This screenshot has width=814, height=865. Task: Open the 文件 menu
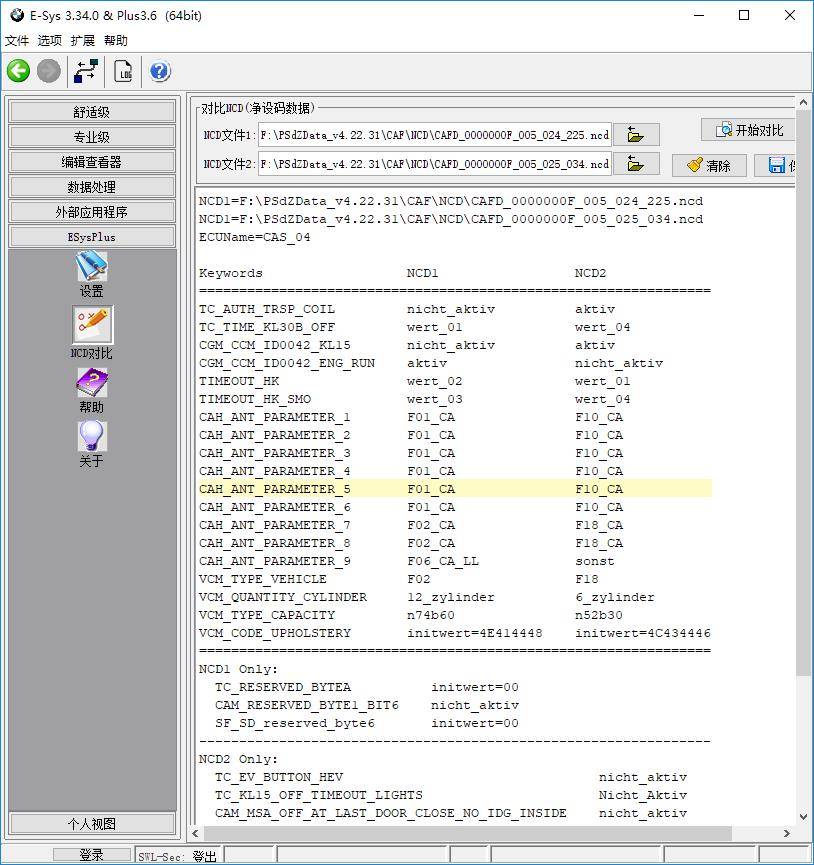coord(16,41)
